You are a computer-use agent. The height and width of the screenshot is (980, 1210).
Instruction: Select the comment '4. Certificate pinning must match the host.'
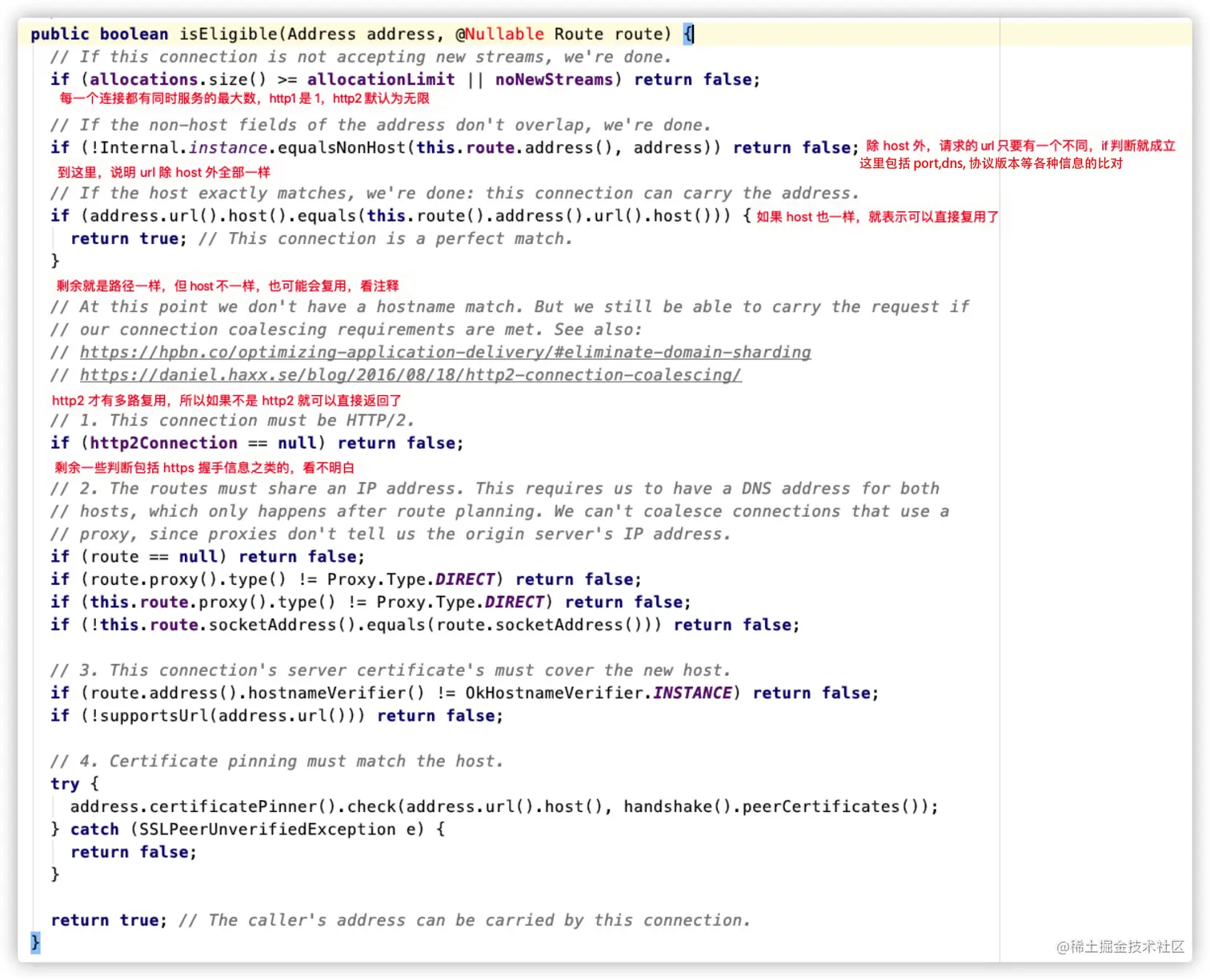tap(277, 762)
